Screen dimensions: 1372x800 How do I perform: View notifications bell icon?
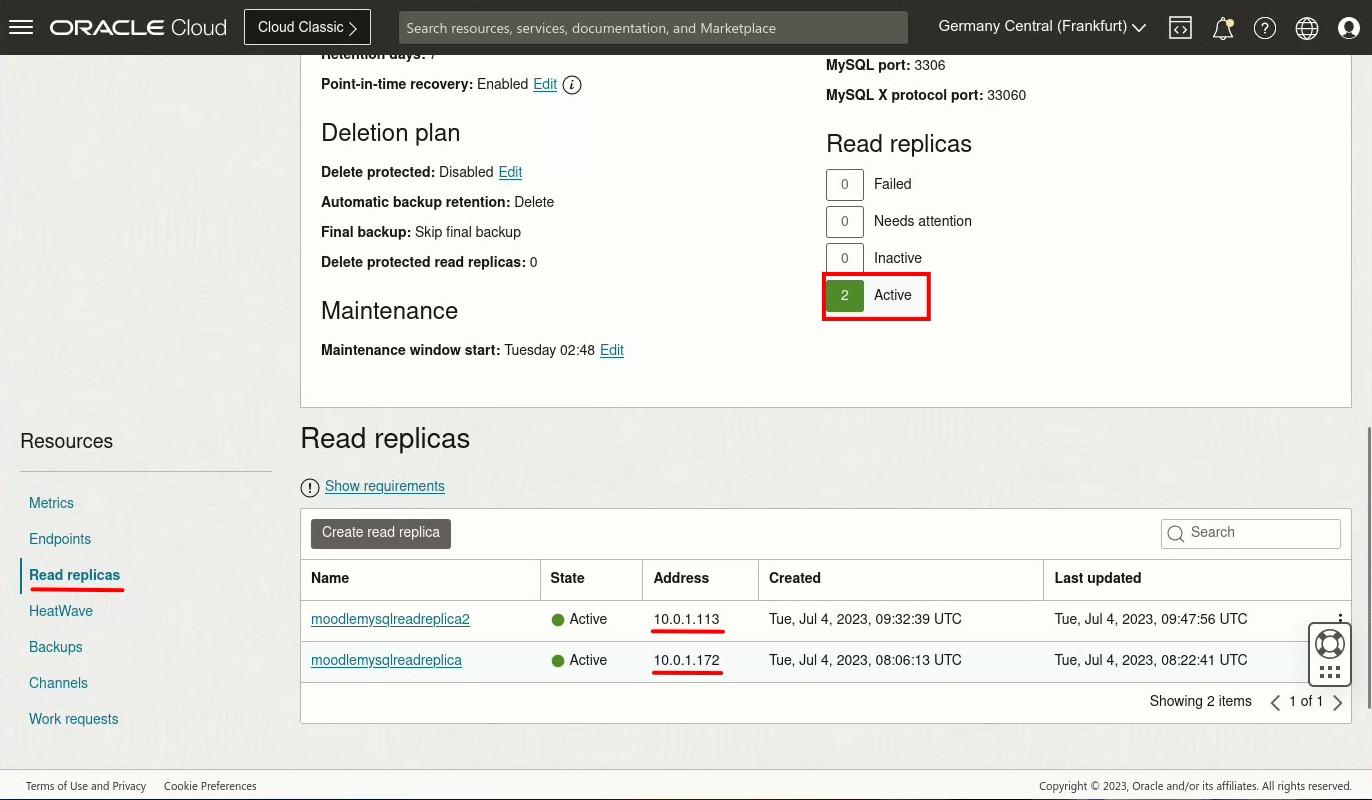click(1223, 28)
